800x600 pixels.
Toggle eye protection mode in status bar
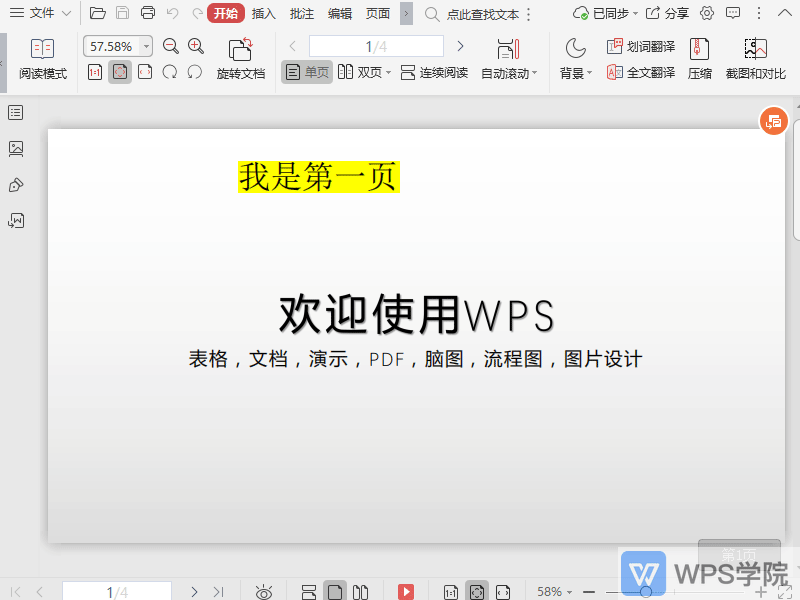(x=264, y=592)
